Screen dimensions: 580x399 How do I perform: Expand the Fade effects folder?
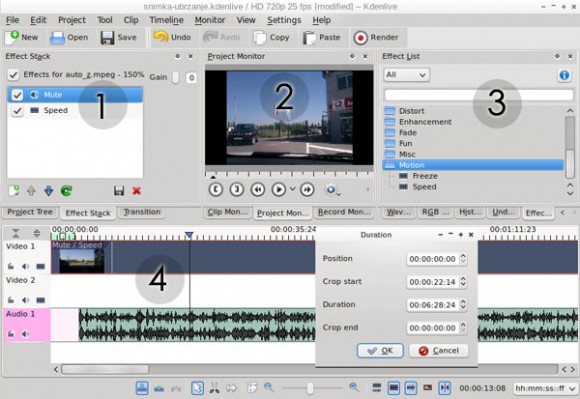(x=390, y=132)
